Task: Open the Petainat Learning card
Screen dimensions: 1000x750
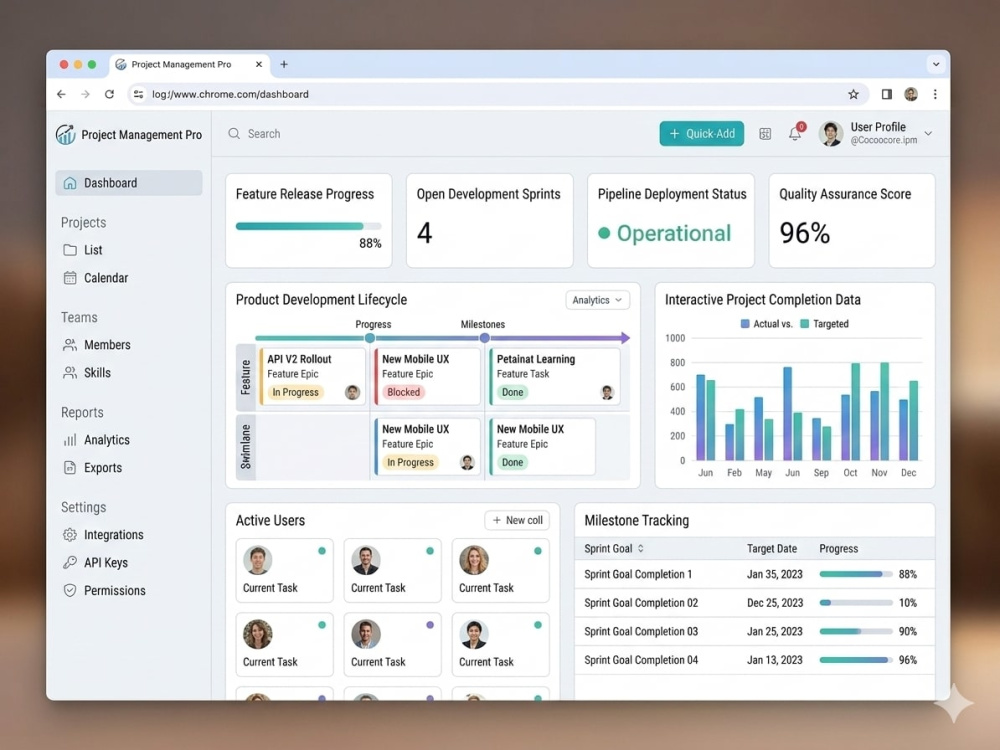Action: pyautogui.click(x=555, y=376)
